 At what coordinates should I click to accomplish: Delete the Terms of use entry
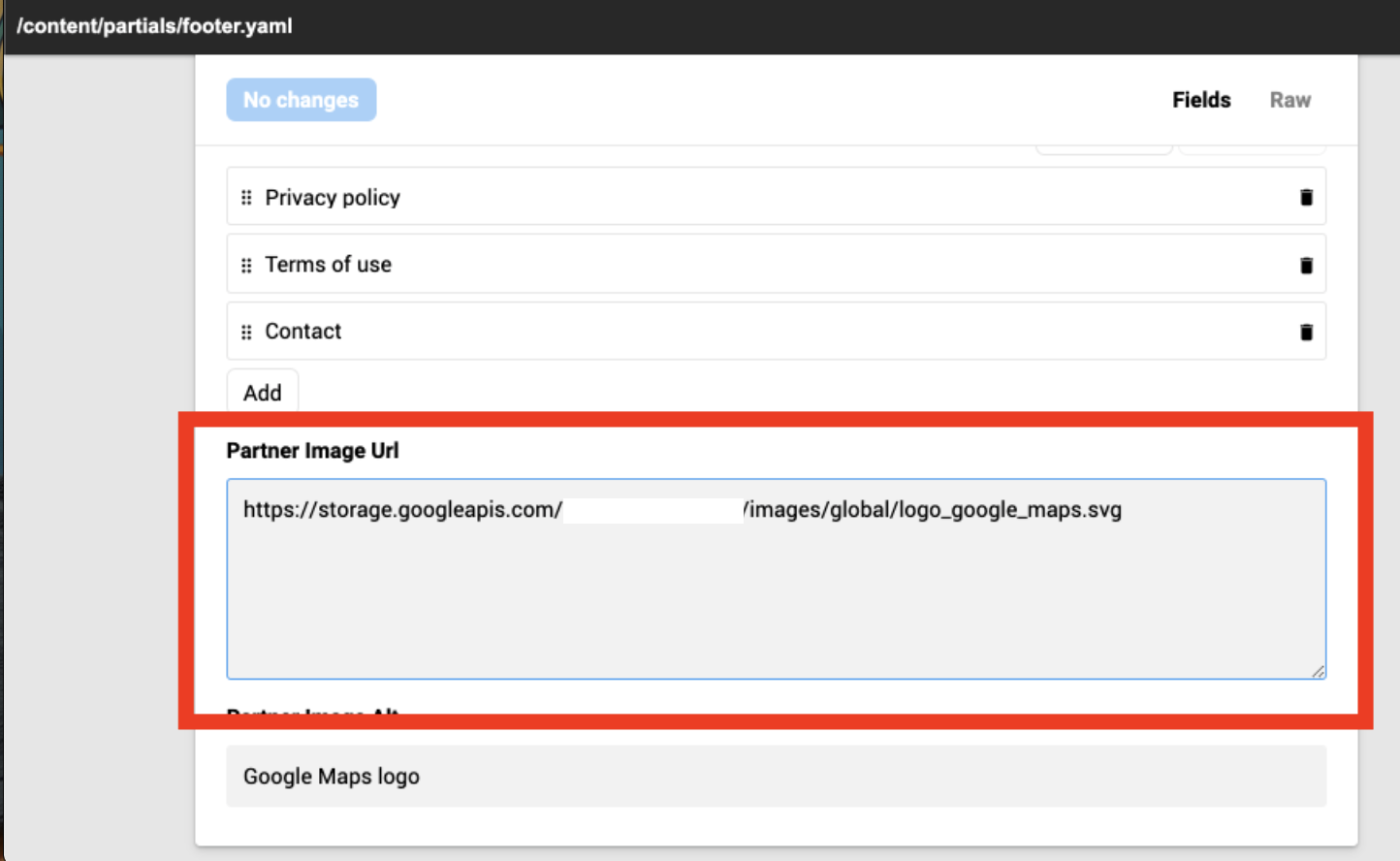(x=1306, y=264)
